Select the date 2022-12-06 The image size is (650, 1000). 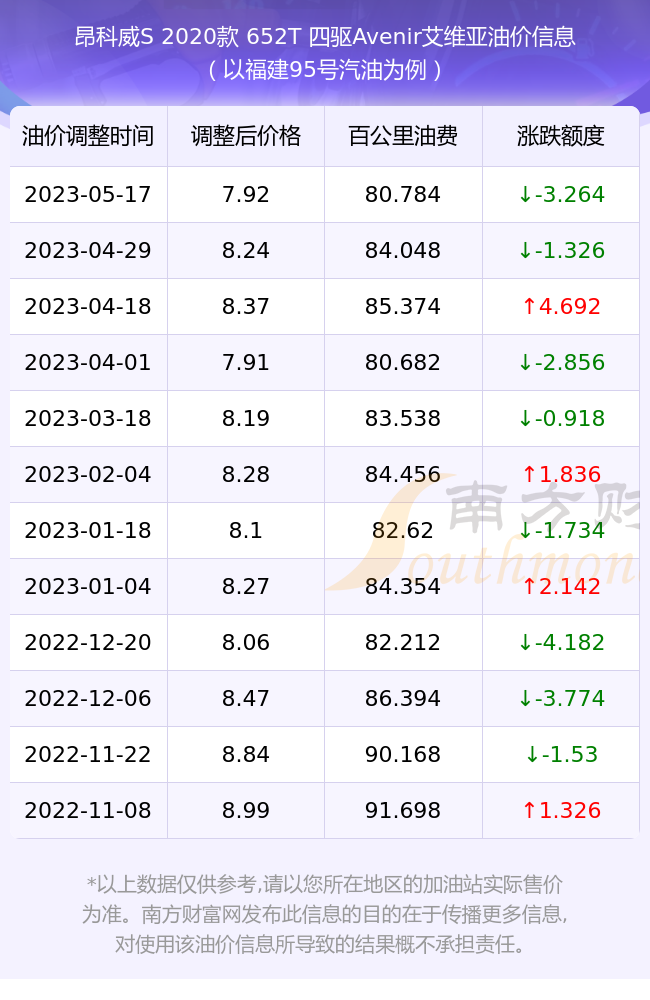pos(88,699)
